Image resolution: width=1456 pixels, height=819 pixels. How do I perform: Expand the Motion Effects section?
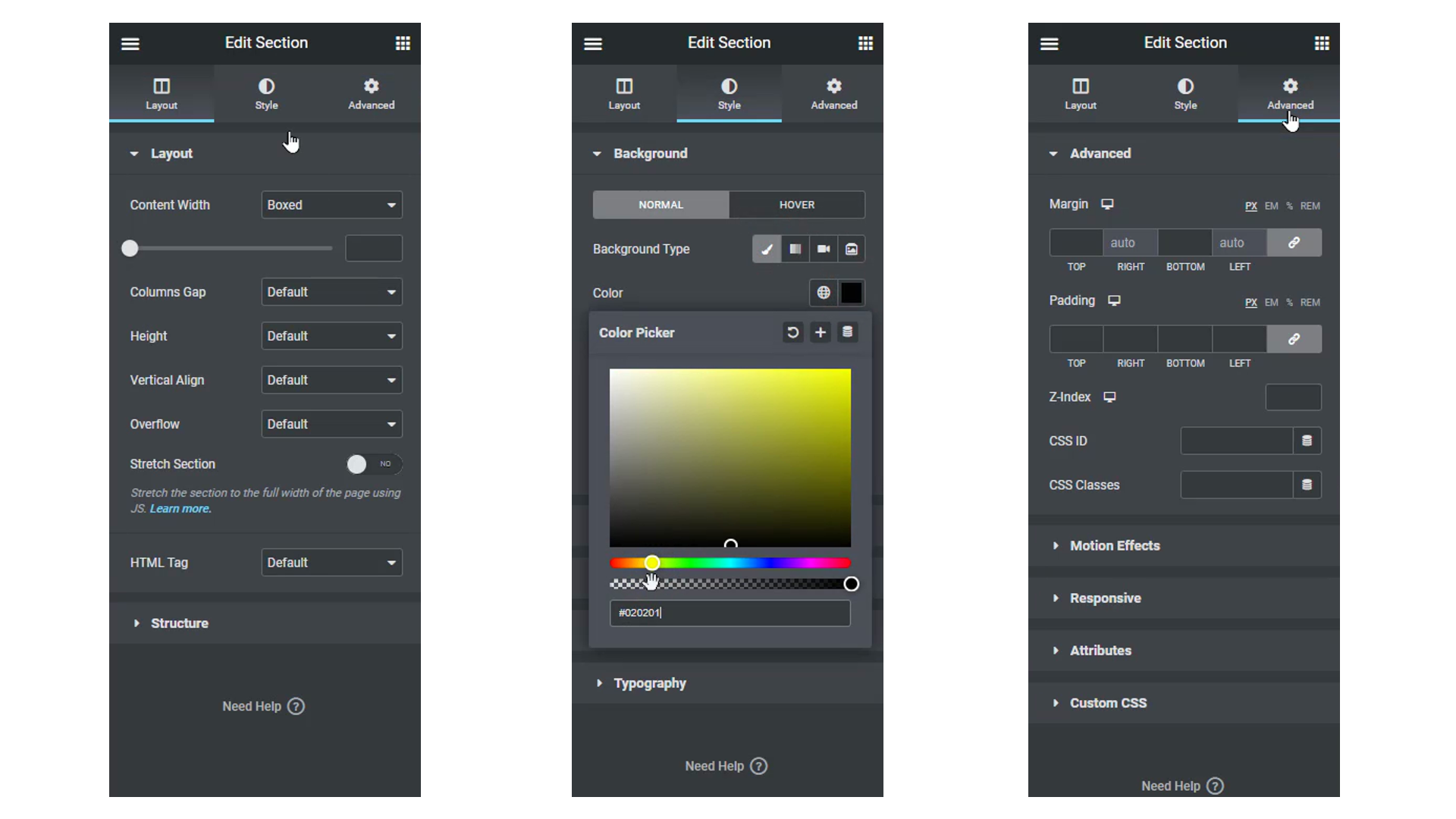[x=1114, y=545]
